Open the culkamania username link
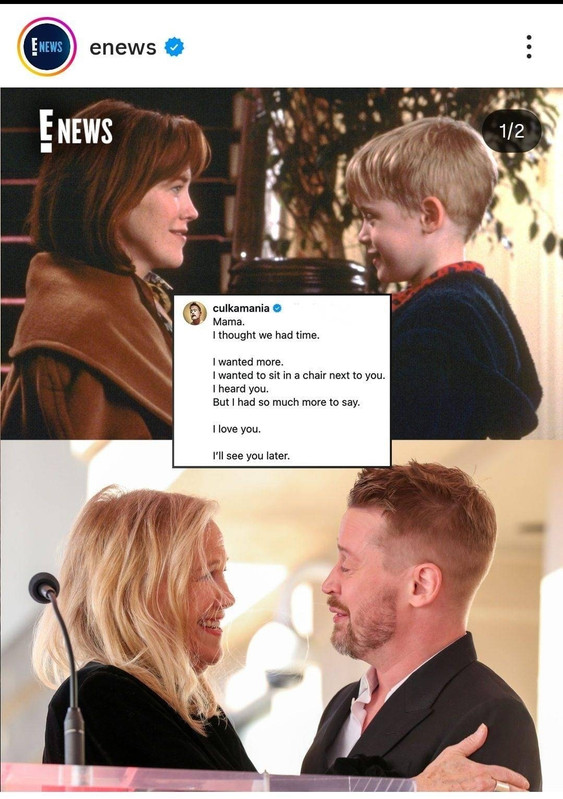The image size is (563, 799). tap(241, 308)
